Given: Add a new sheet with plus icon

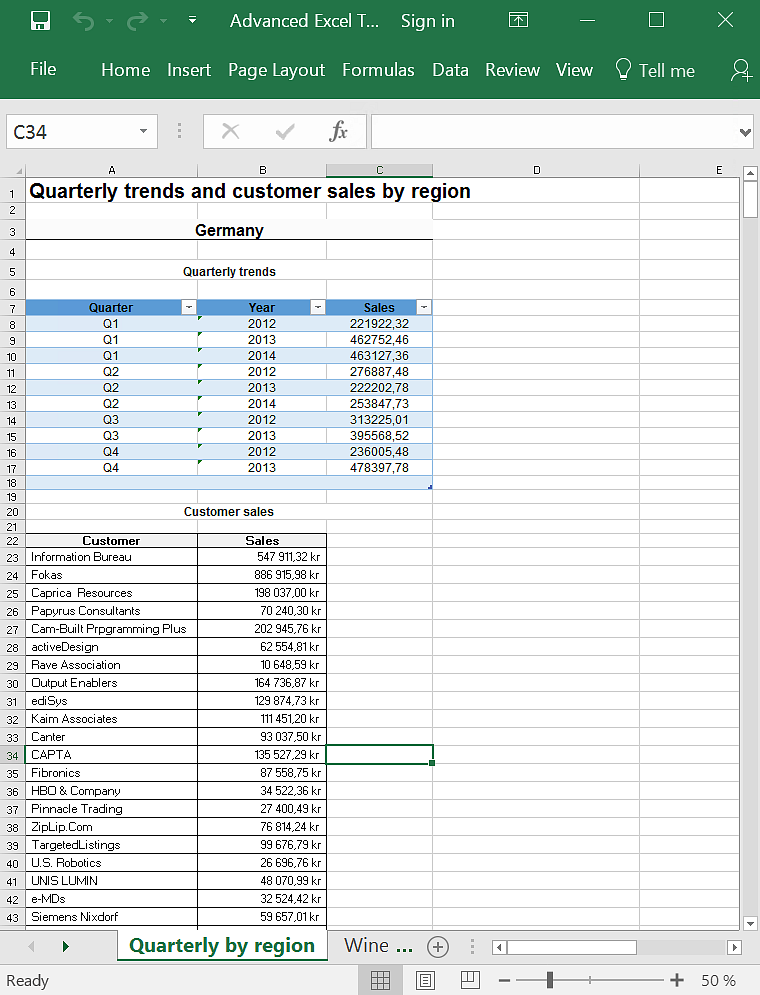Looking at the screenshot, I should tap(437, 946).
